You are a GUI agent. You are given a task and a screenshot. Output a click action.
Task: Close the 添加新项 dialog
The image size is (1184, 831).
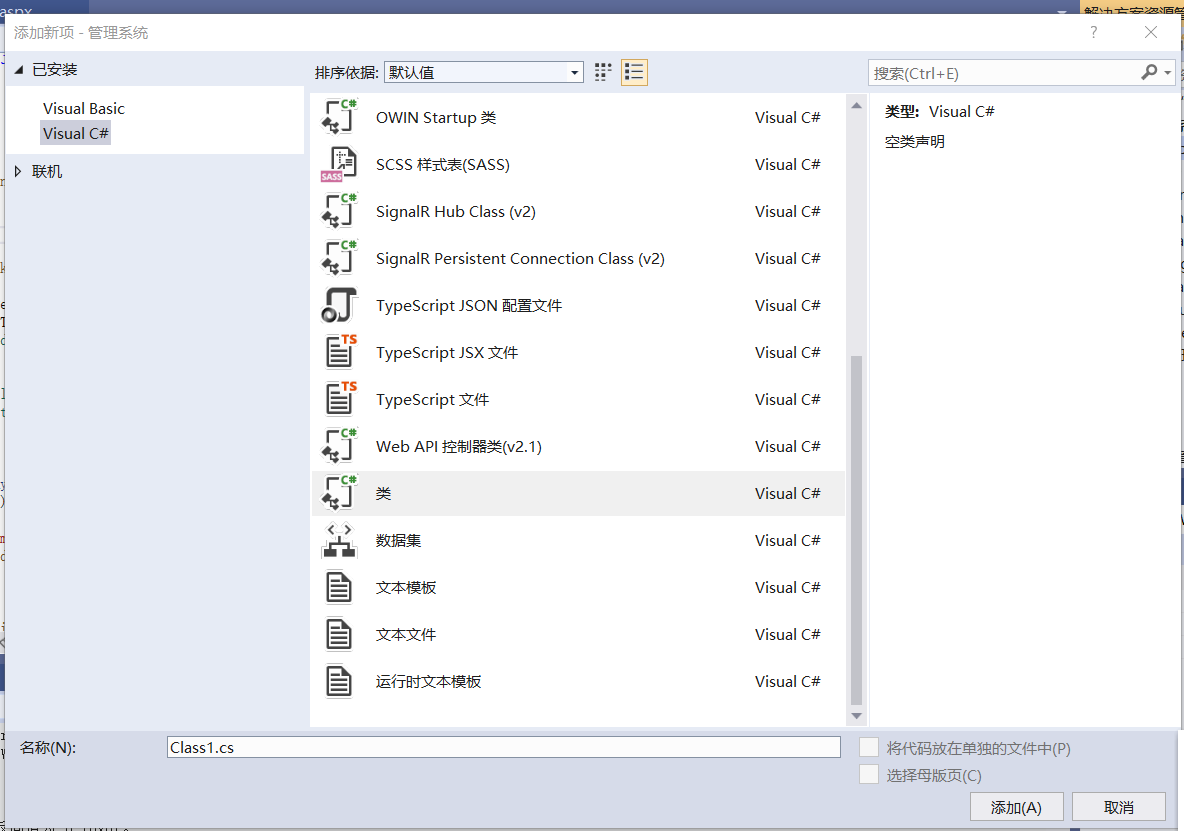[x=1151, y=32]
